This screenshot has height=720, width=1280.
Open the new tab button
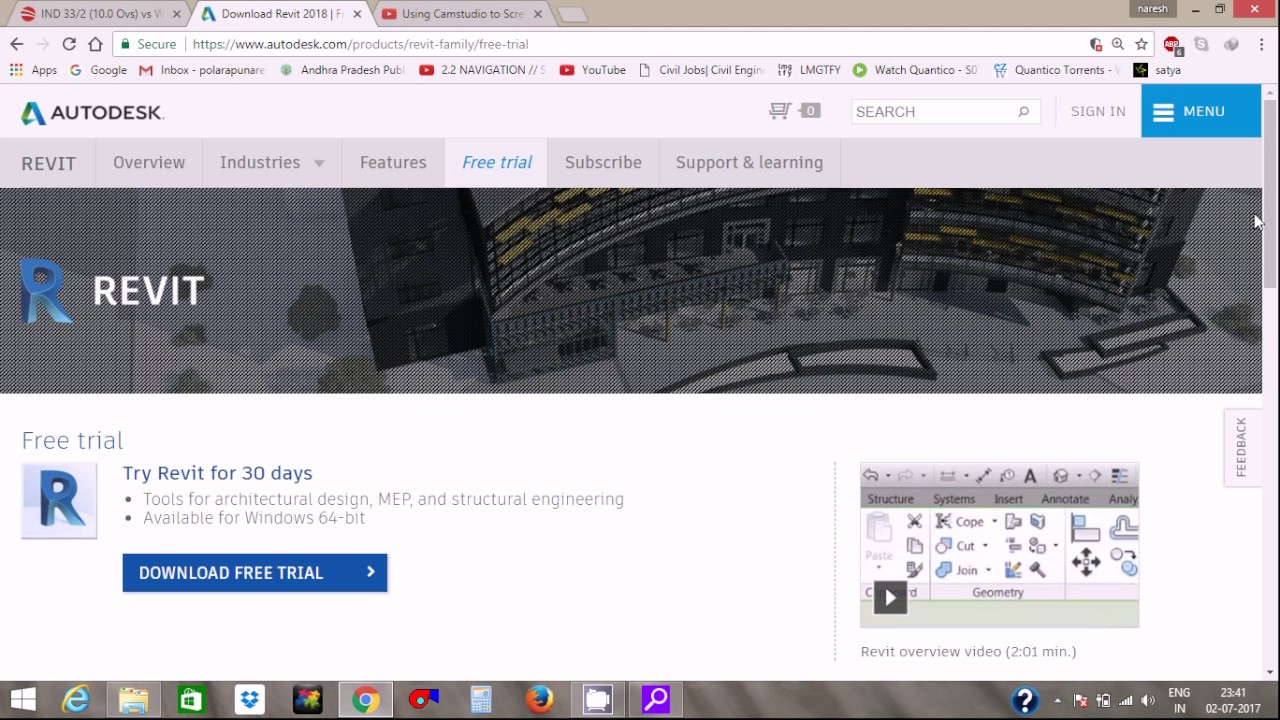pyautogui.click(x=571, y=14)
